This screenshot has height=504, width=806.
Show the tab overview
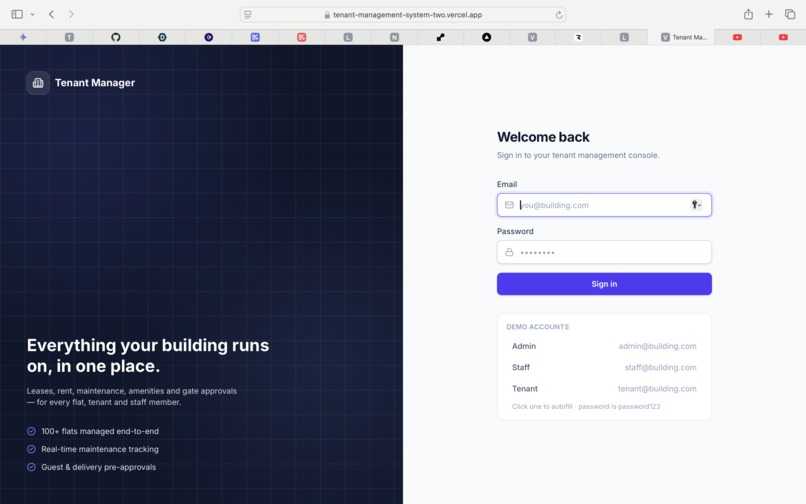coord(790,14)
